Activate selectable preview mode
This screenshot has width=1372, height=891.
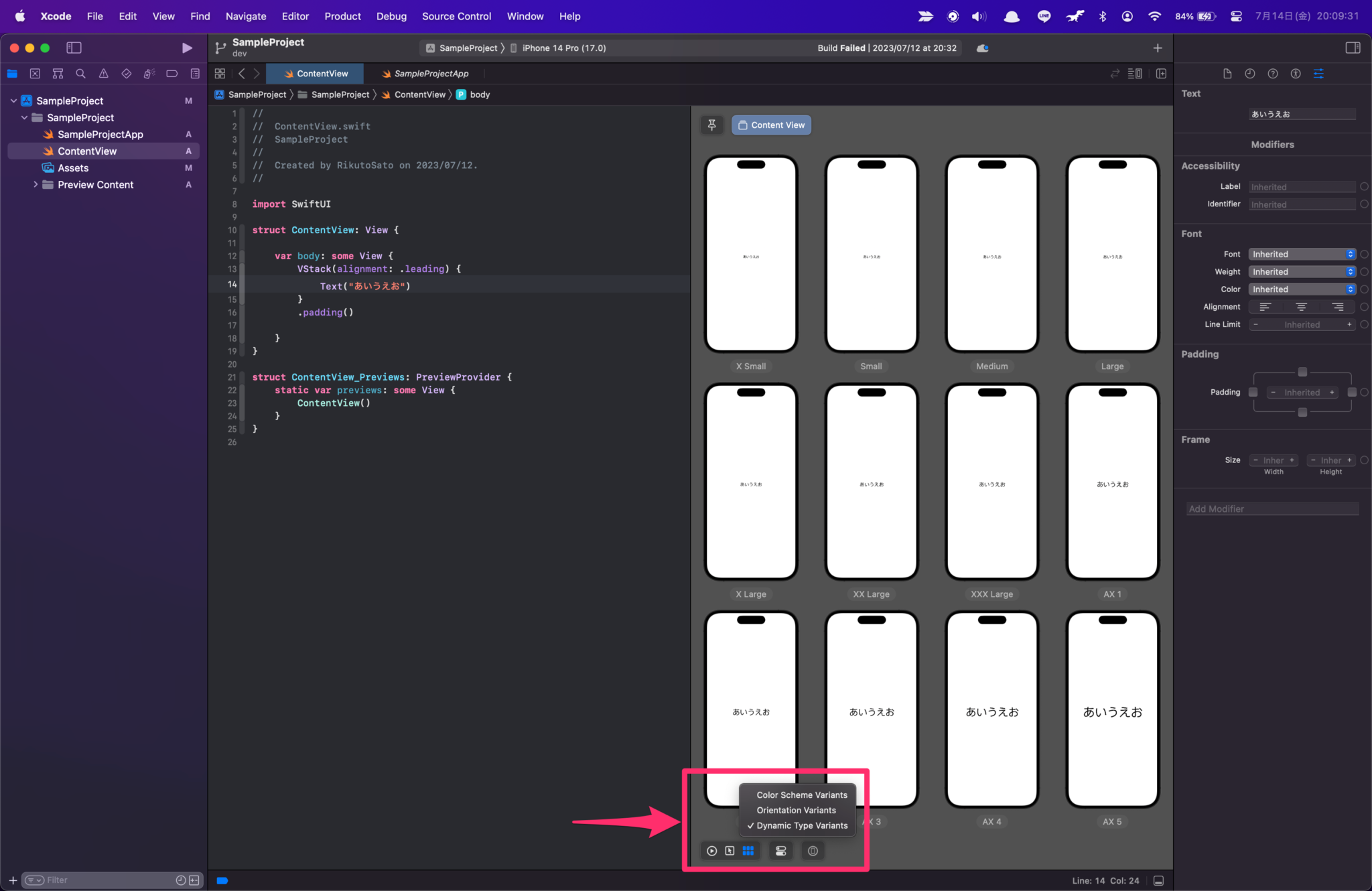(730, 851)
